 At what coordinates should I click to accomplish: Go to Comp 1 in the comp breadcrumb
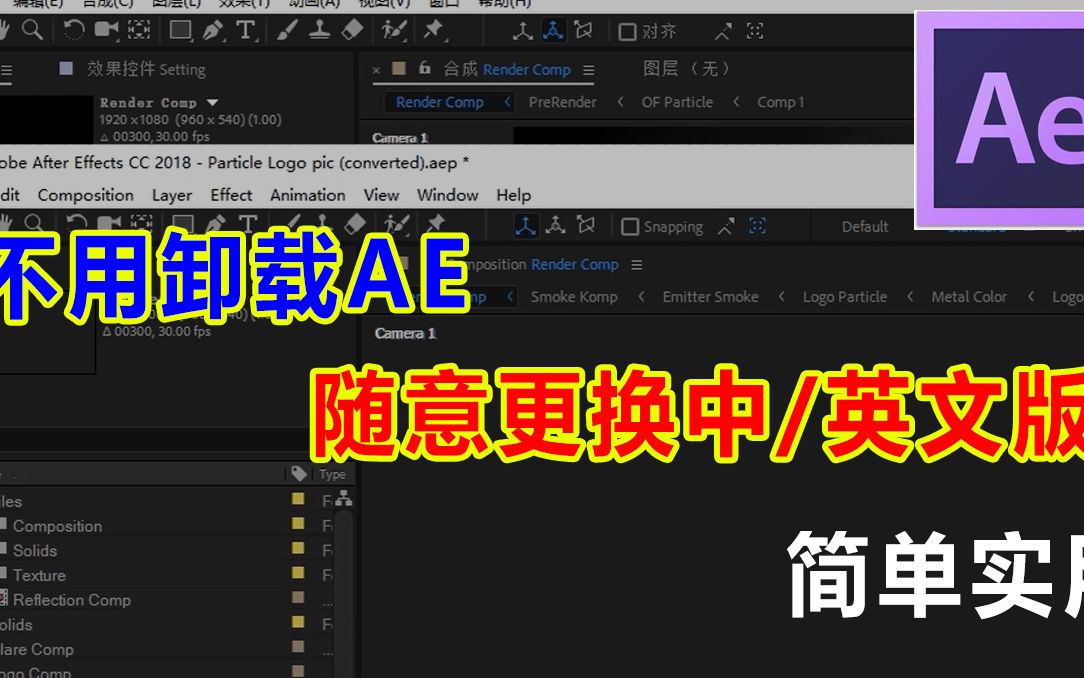pos(781,102)
